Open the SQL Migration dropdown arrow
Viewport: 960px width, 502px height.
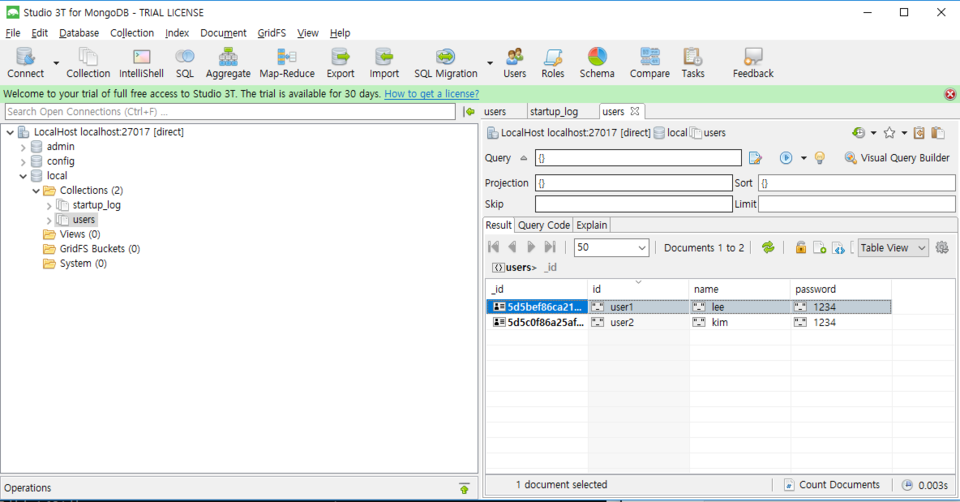[x=490, y=63]
